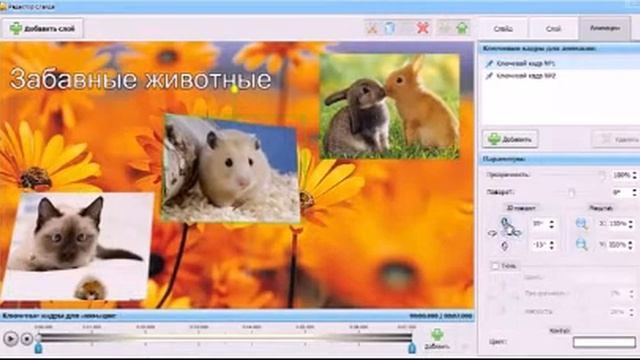
Task: Click the upper 3D rotation angle stepper
Action: [552, 224]
